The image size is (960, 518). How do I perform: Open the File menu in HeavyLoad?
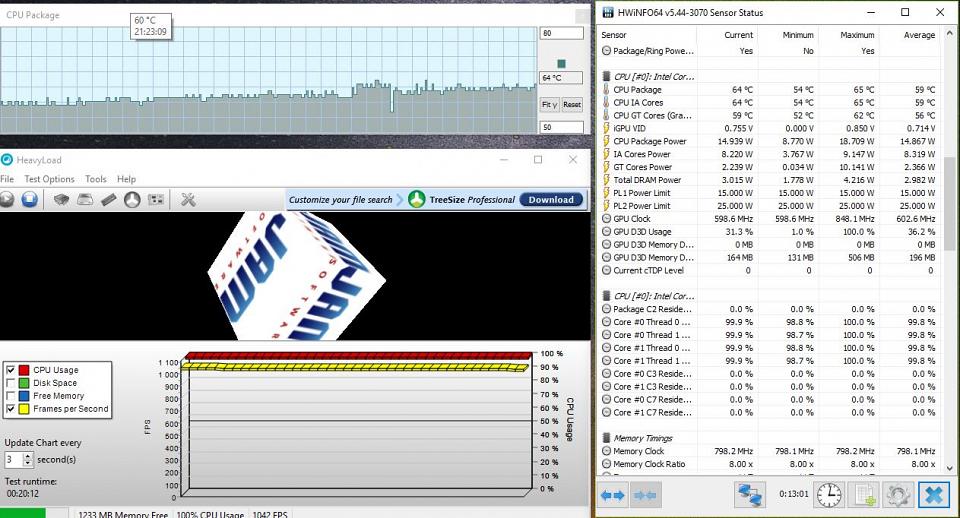(x=7, y=179)
